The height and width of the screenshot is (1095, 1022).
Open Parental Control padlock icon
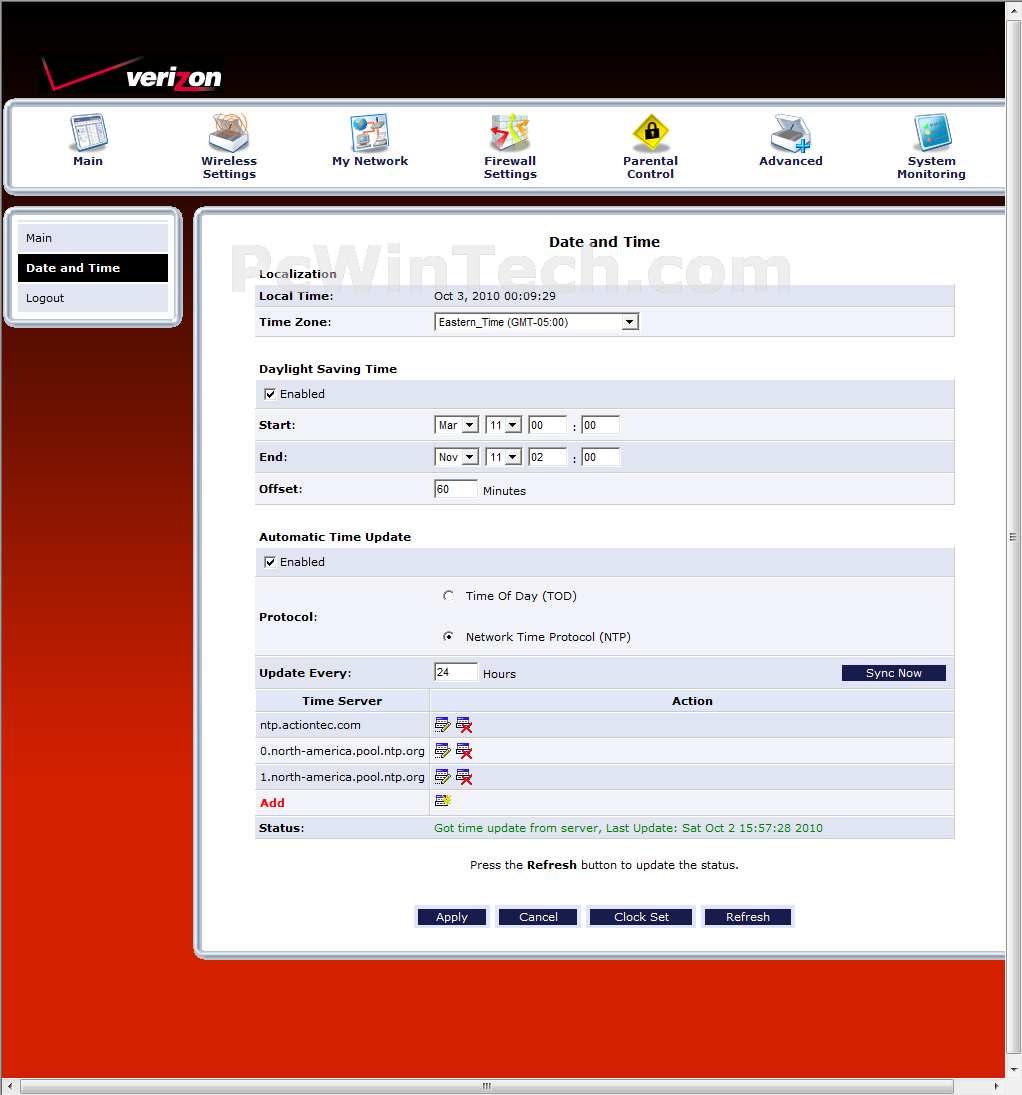point(650,133)
